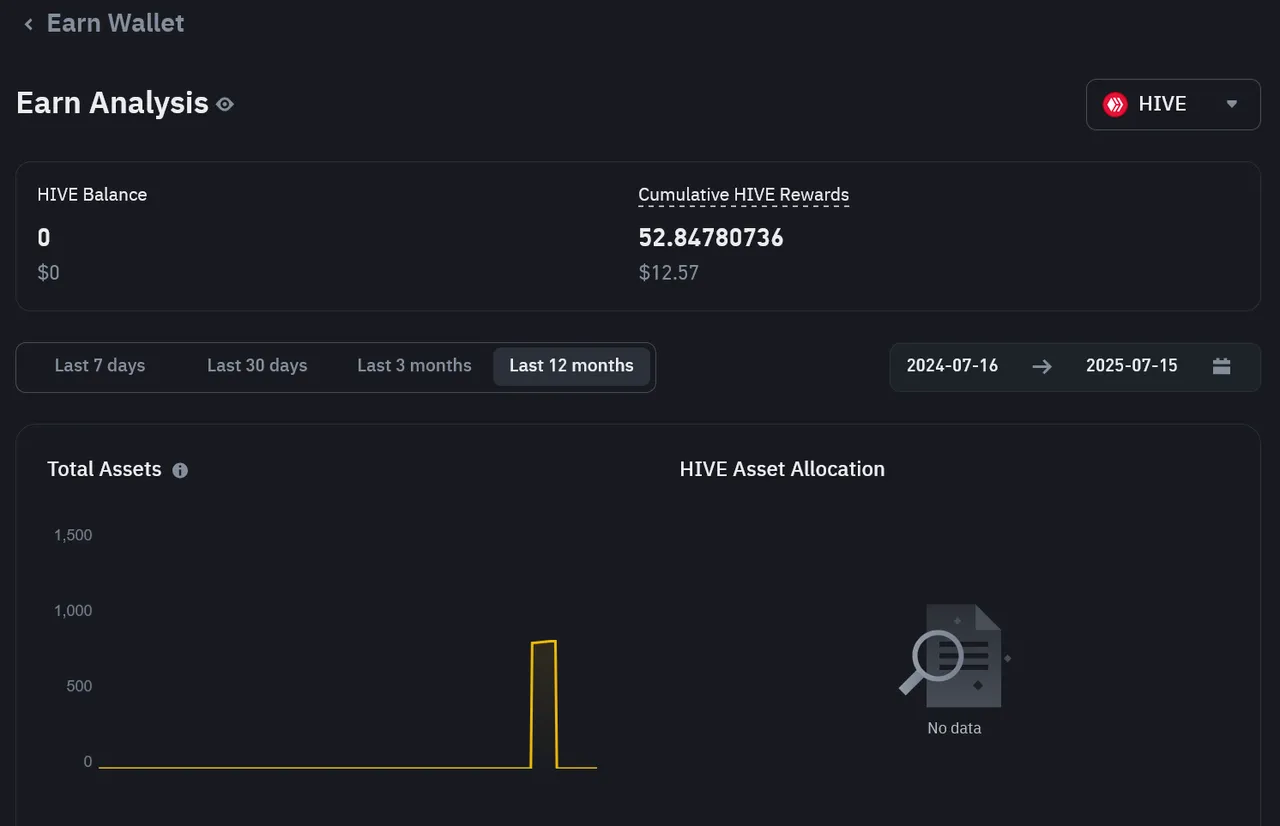
Task: Click the Earn Analysis heading
Action: [112, 103]
